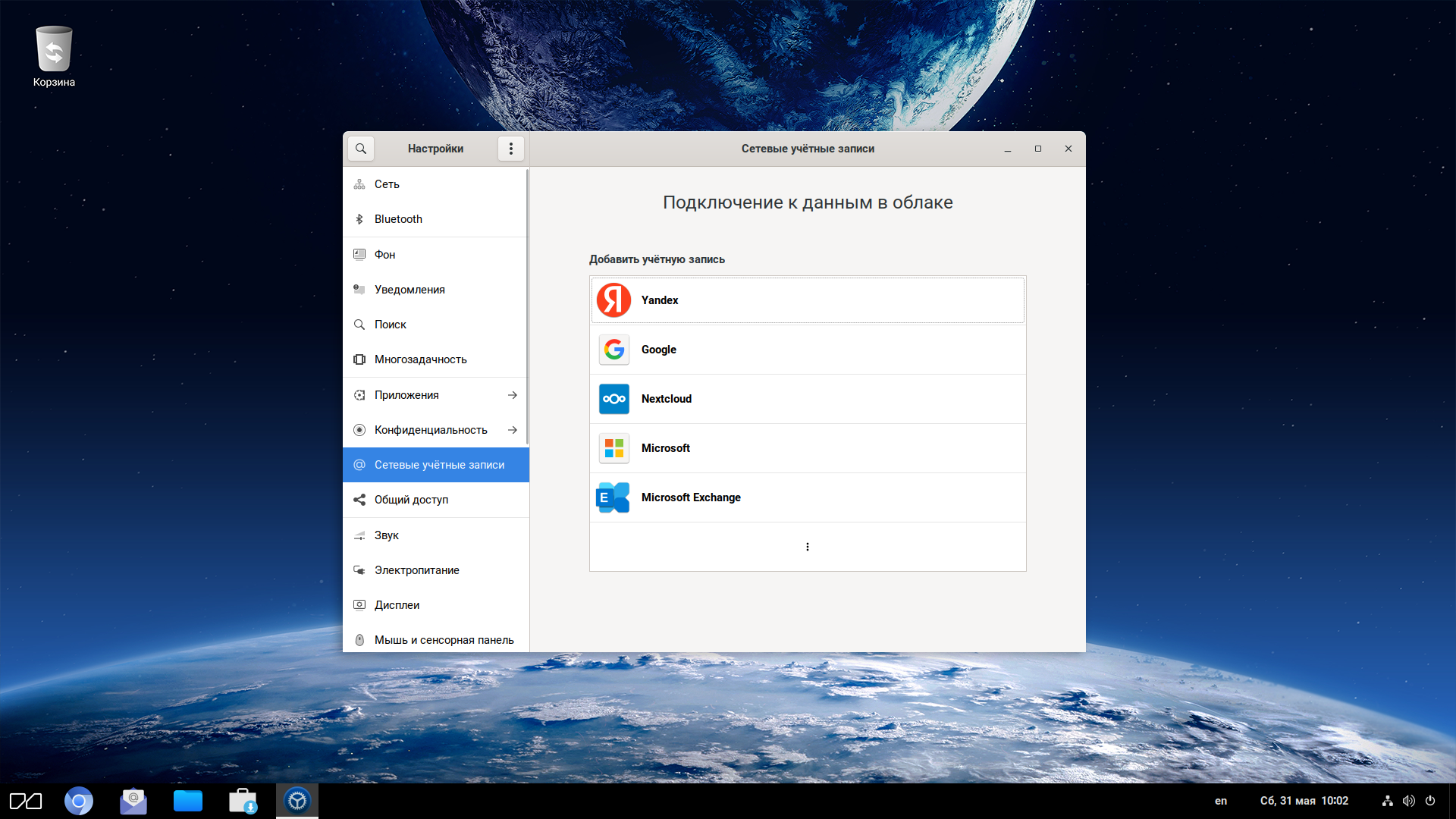
Task: Open Корзина on the desktop
Action: [x=54, y=57]
